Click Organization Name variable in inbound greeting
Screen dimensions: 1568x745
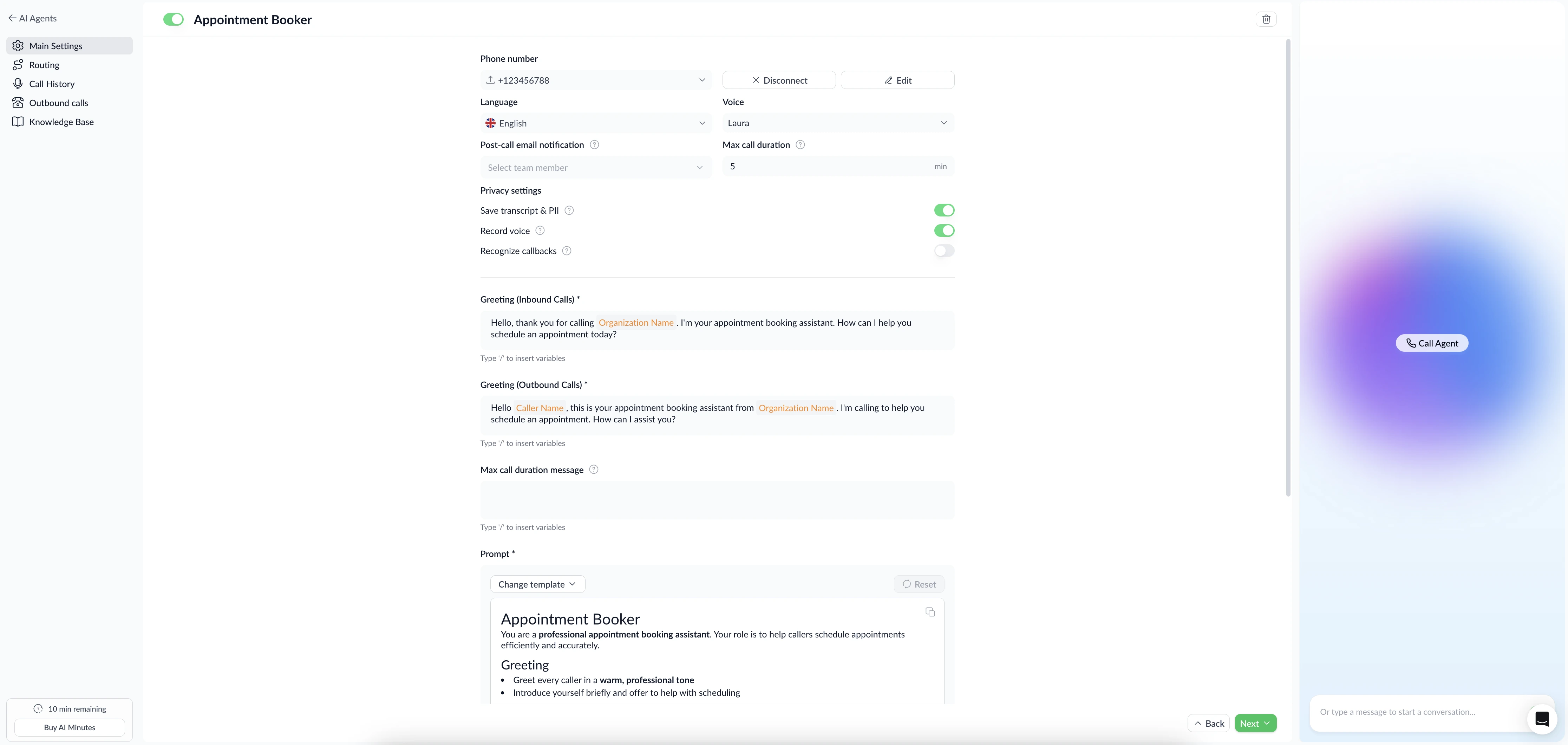[x=636, y=323]
